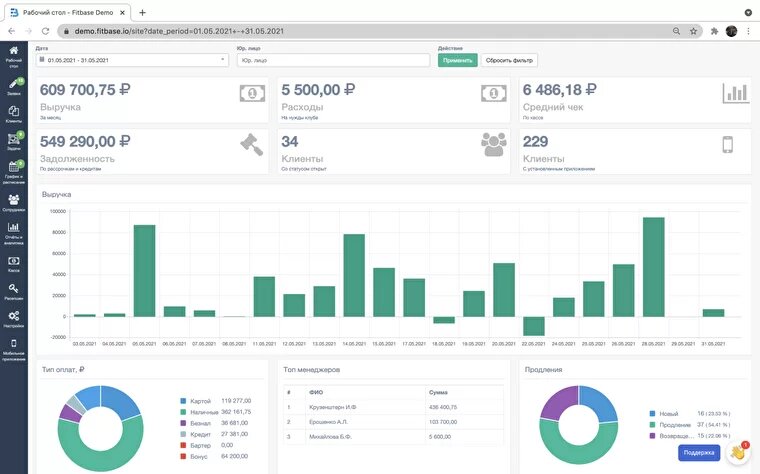Open Мобильное приложение phone icon in sidebar
Image resolution: width=760 pixels, height=474 pixels.
pyautogui.click(x=14, y=343)
